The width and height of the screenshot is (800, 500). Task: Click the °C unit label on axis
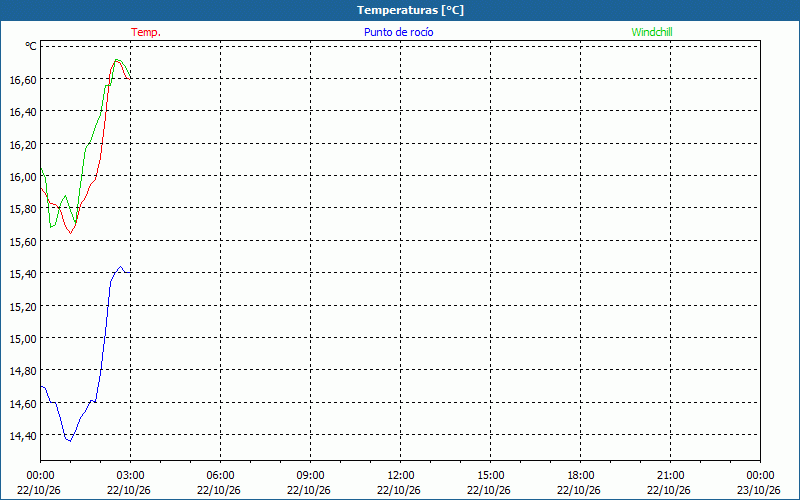coord(31,46)
